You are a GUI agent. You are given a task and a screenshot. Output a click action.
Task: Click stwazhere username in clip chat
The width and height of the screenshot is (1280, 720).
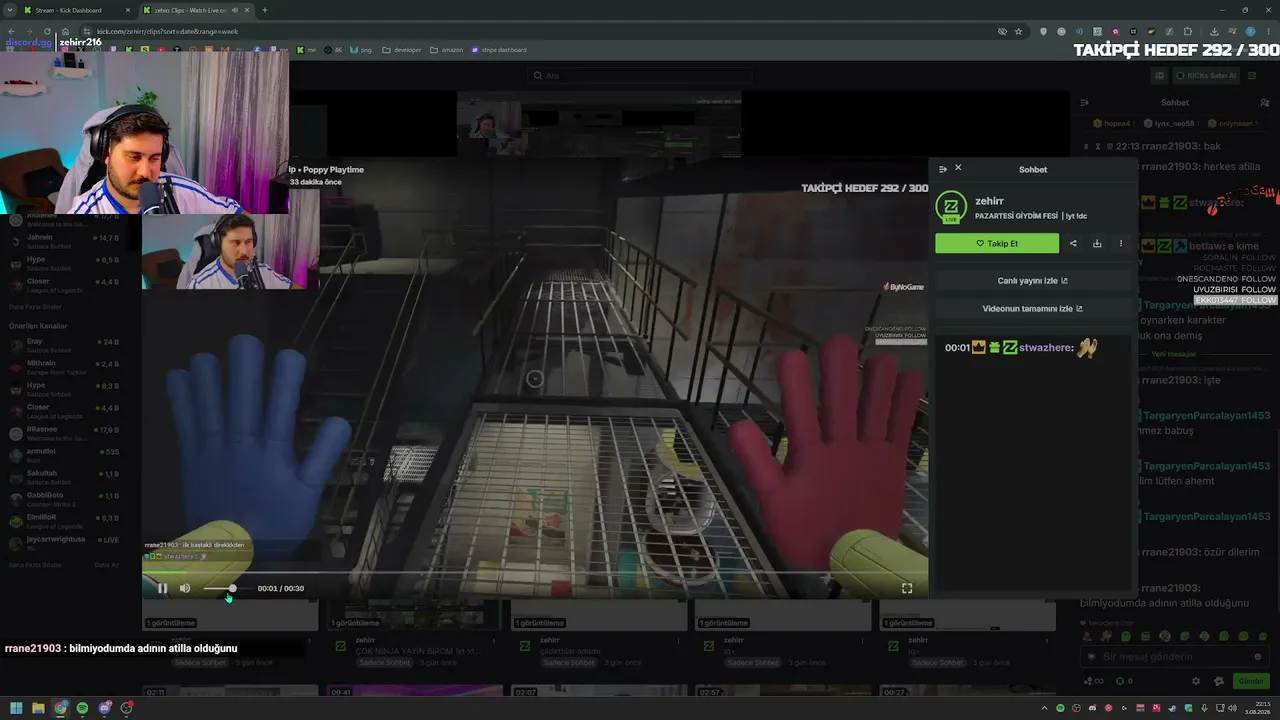(x=1046, y=348)
